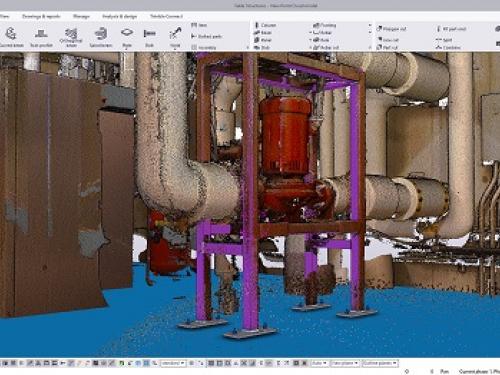
Task: Select the Mesh tool
Action: 321,40
